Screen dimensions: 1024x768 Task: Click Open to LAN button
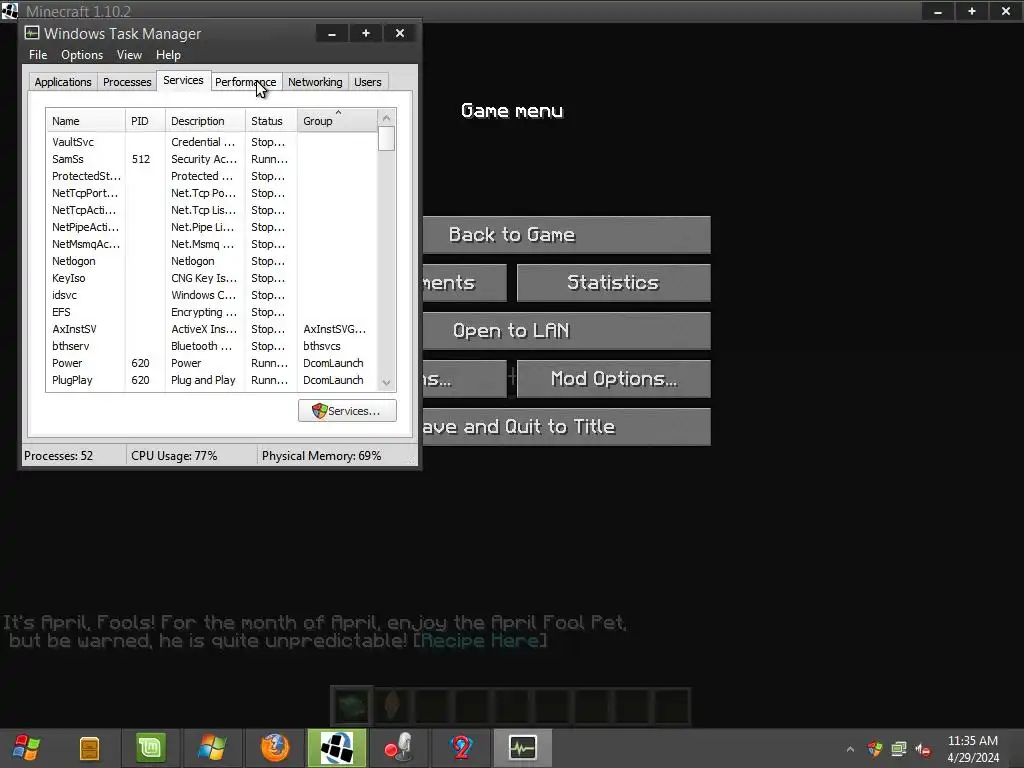tap(567, 330)
